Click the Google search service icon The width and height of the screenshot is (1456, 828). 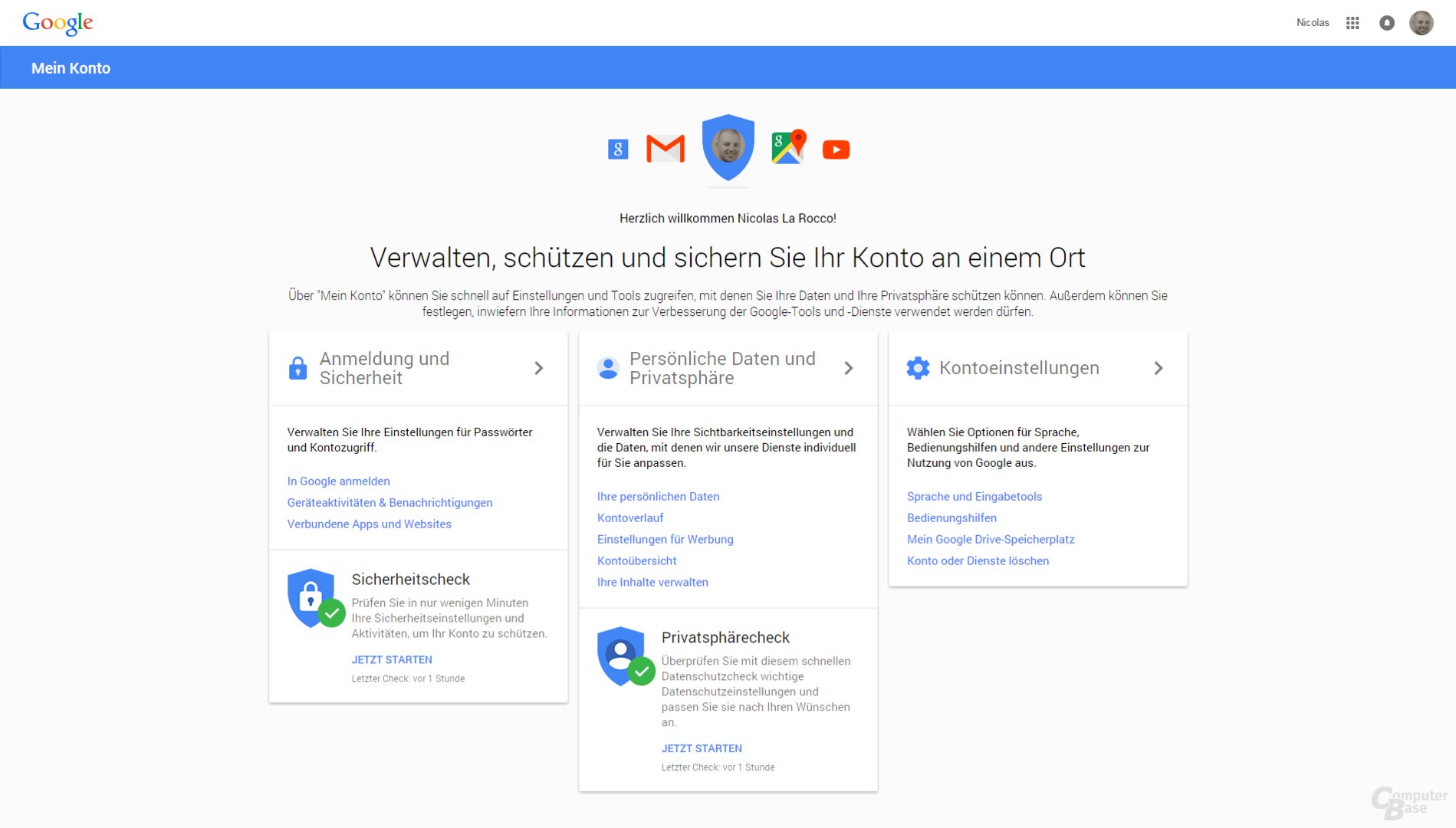[x=617, y=149]
